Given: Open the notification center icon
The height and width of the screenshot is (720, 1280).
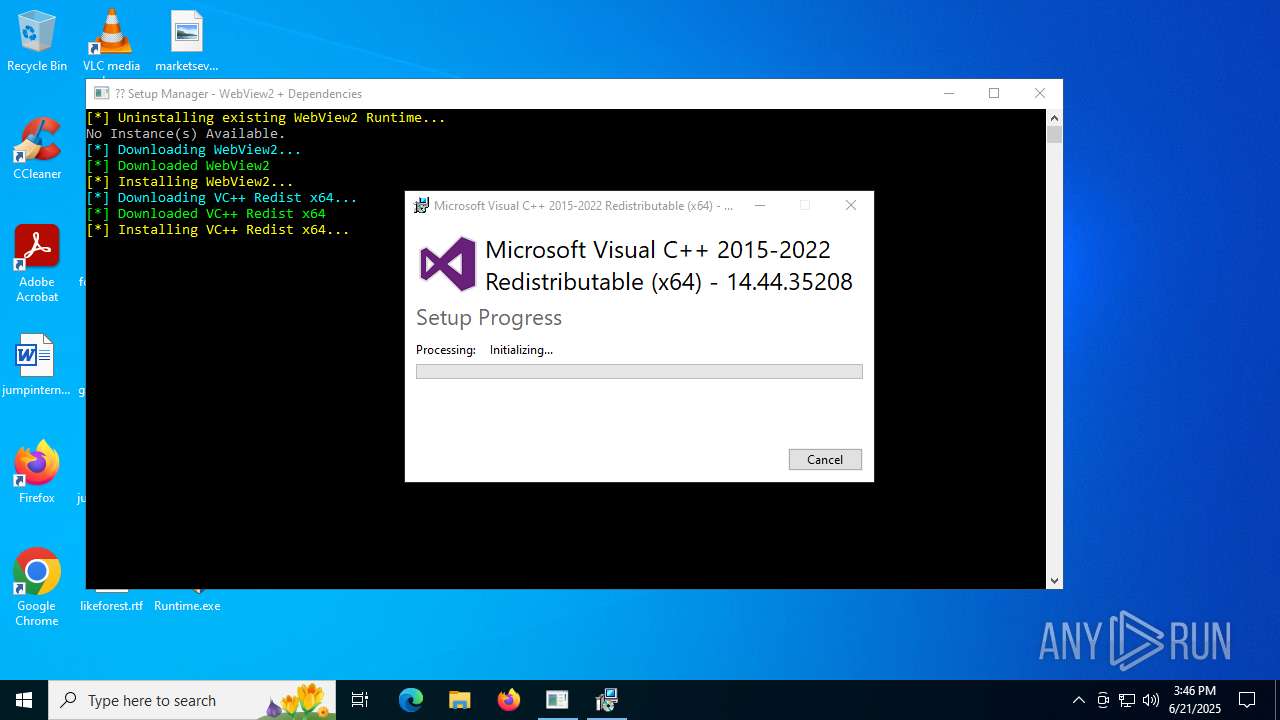Looking at the screenshot, I should (x=1247, y=700).
